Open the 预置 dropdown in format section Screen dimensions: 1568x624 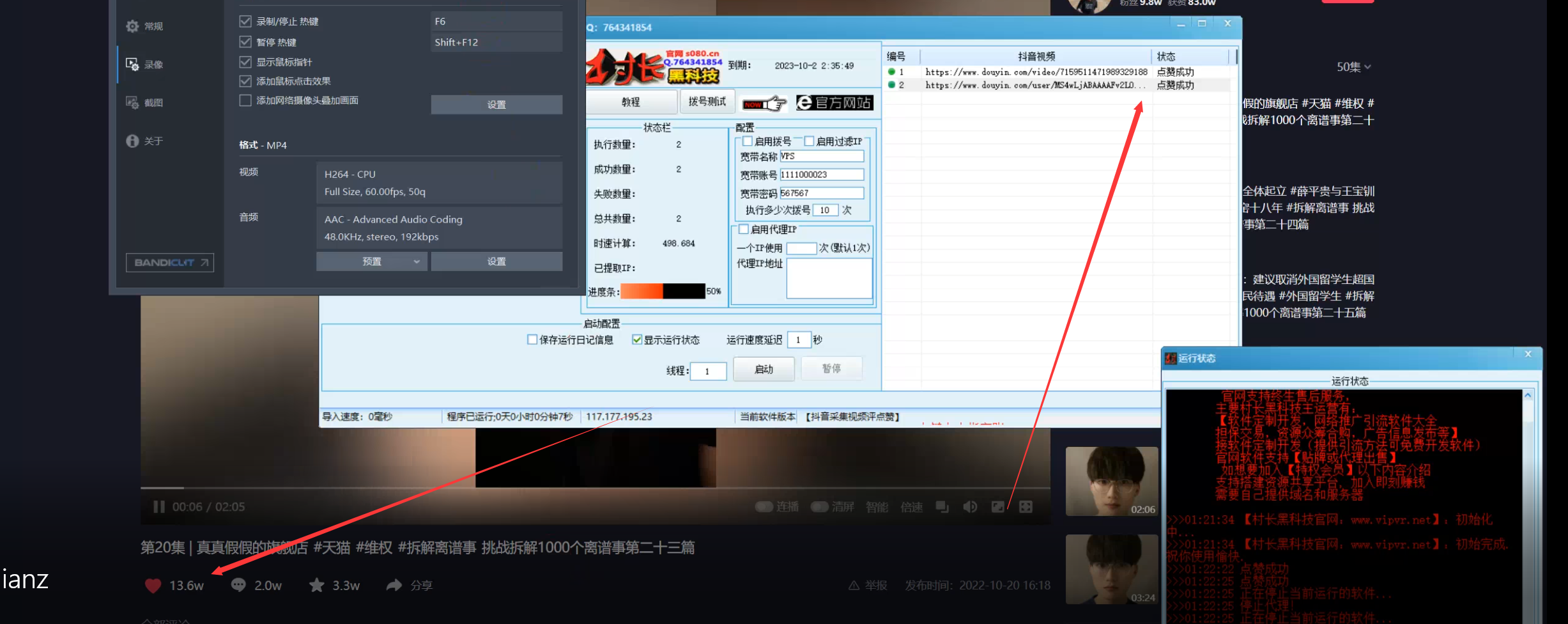click(372, 261)
